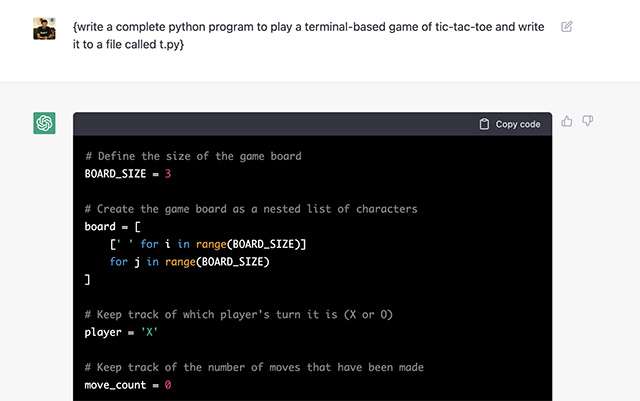Click the edit message pencil icon
Screen dimensions: 640x401
[567, 27]
